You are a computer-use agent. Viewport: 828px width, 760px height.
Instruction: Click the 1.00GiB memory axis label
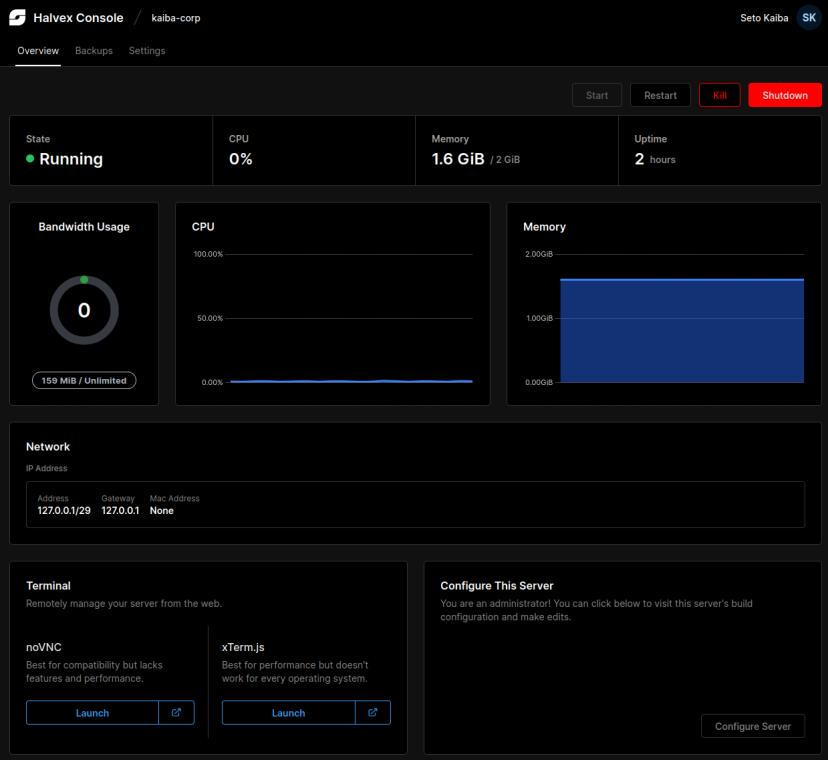(x=540, y=318)
